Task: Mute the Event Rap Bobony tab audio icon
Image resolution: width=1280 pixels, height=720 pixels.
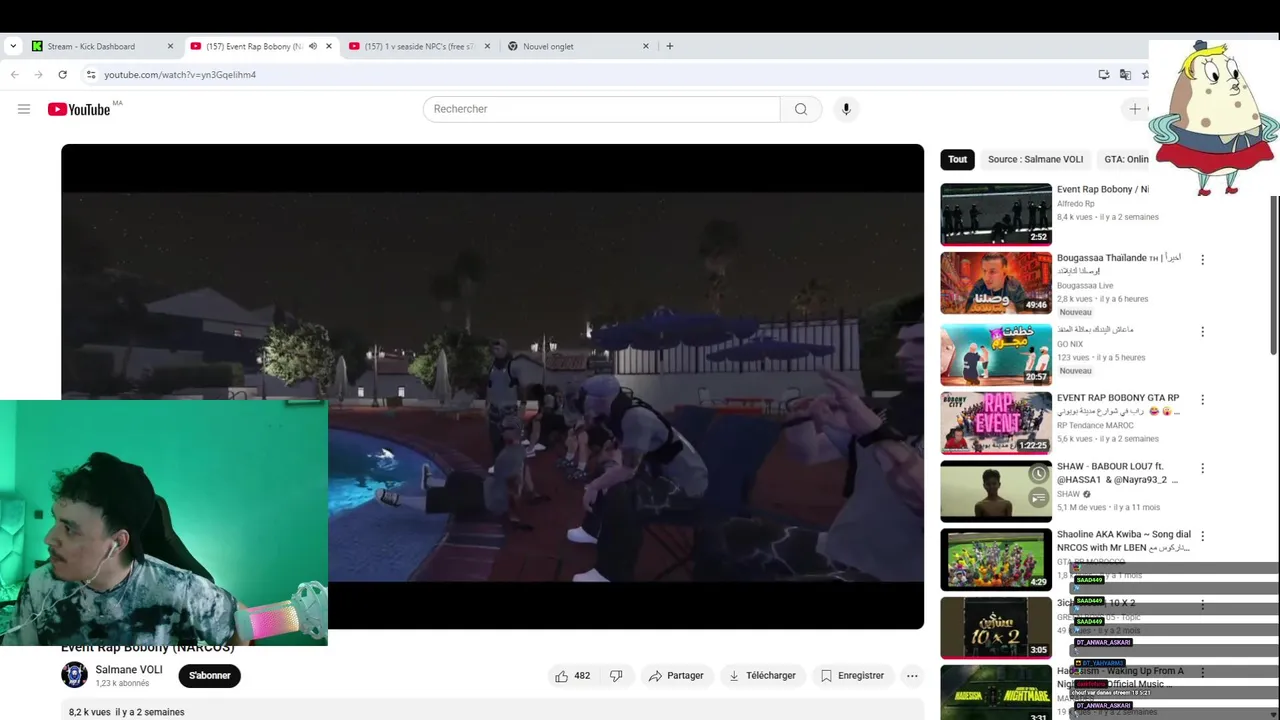Action: point(313,46)
